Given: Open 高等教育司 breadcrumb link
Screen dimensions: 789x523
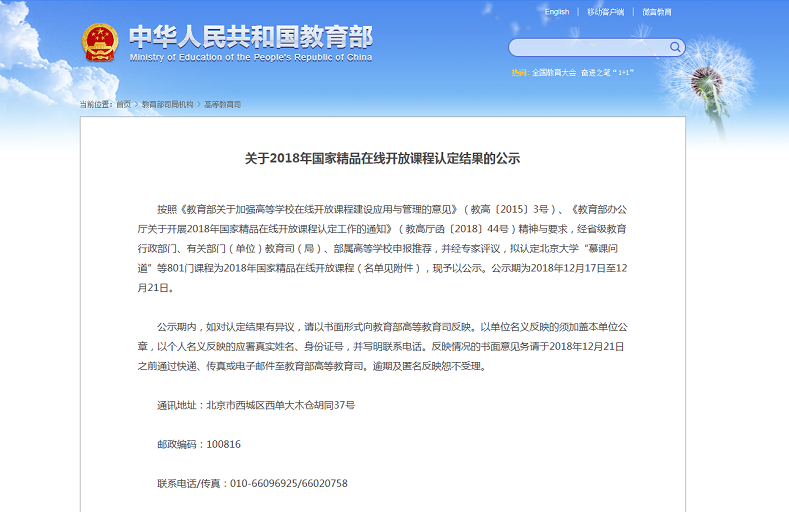Looking at the screenshot, I should pyautogui.click(x=223, y=104).
